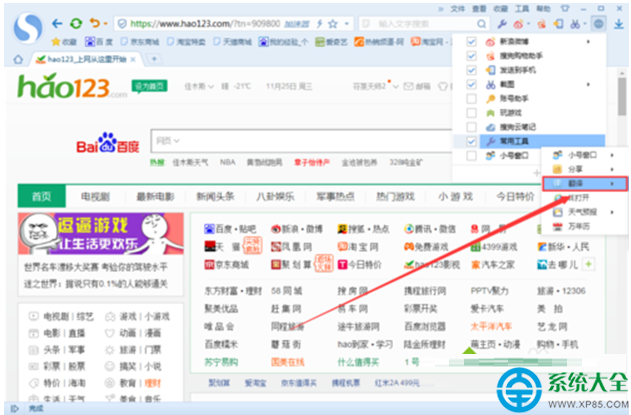Click the extensions grid icon in top-right toolbar
Image resolution: width=631 pixels, height=415 pixels.
tap(598, 22)
